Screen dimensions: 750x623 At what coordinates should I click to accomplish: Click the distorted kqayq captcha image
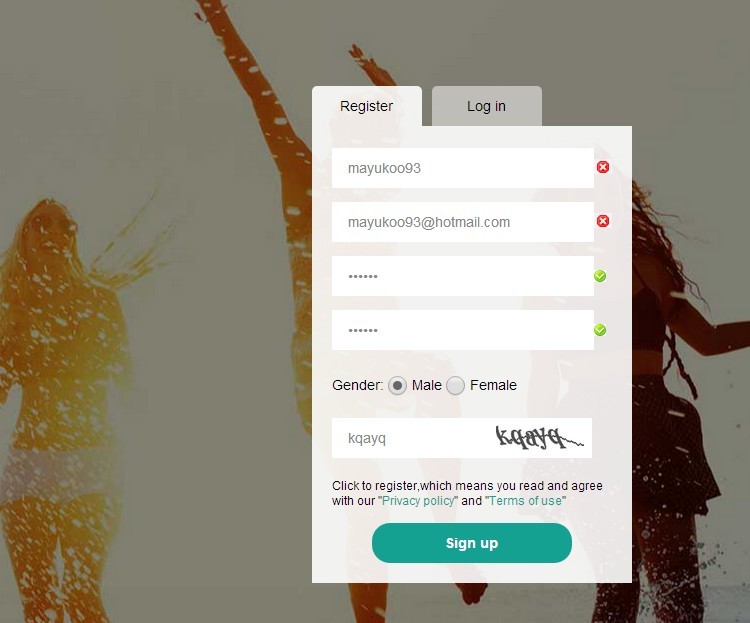click(x=540, y=437)
